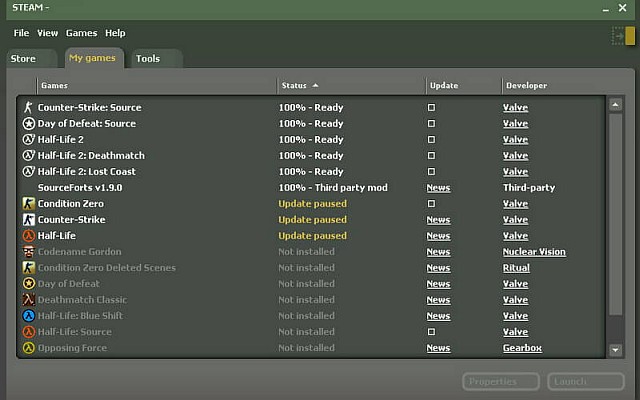Image resolution: width=640 pixels, height=400 pixels.
Task: Click the Condition Zero game icon
Action: 29,203
